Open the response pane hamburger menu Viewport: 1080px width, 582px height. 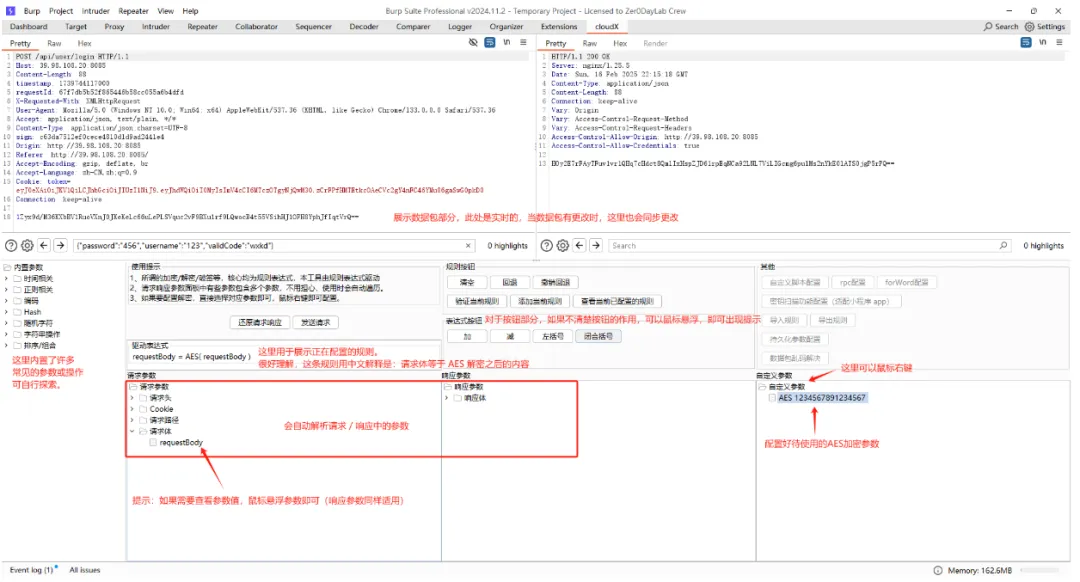tap(1059, 43)
